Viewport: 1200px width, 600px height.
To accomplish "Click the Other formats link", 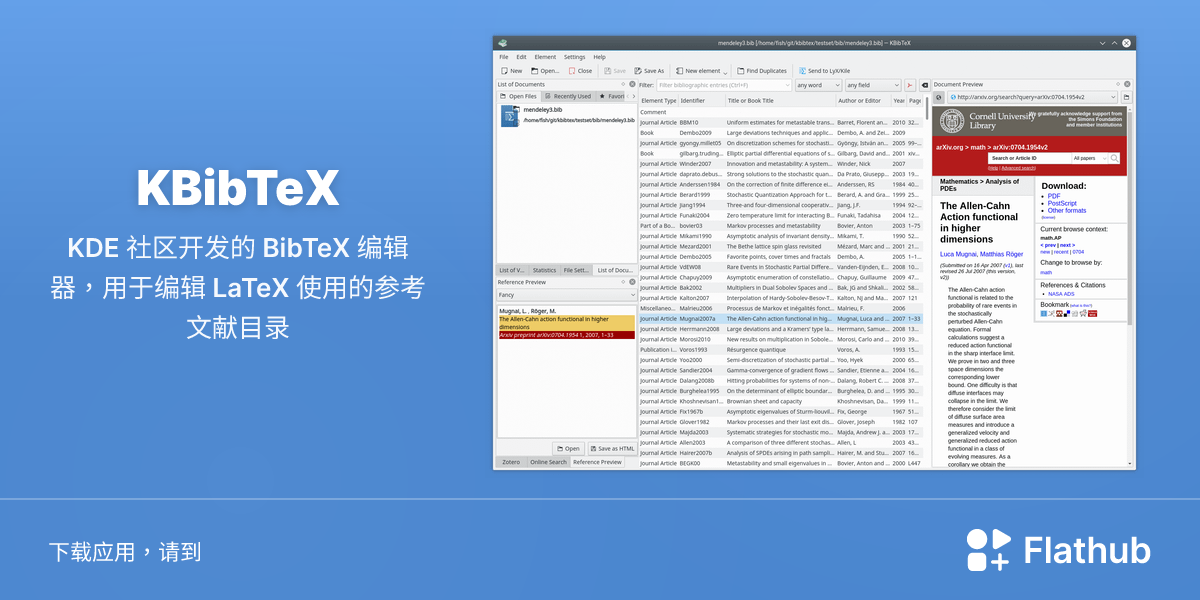I will (1067, 211).
